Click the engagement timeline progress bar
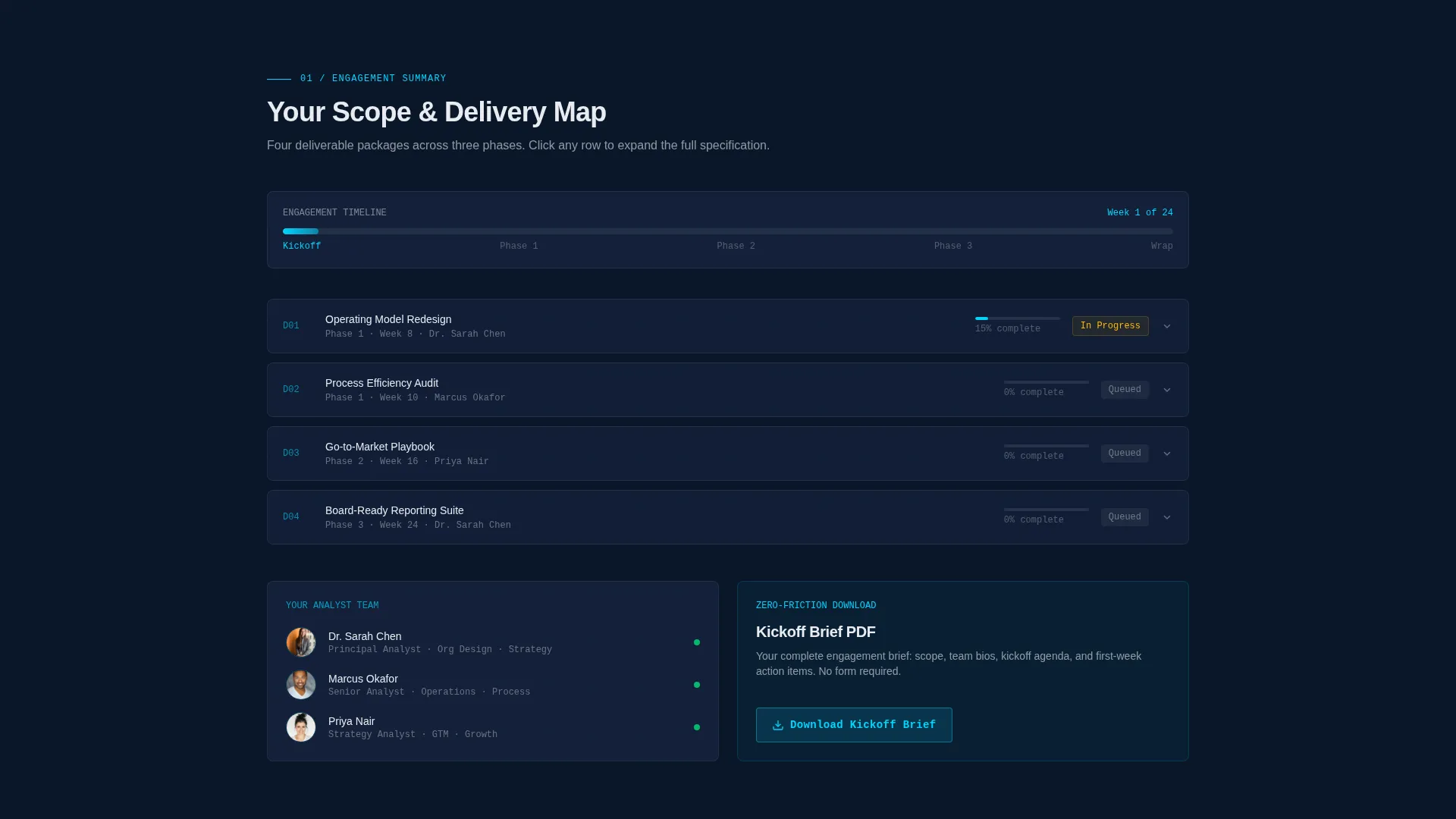1456x819 pixels. [728, 231]
